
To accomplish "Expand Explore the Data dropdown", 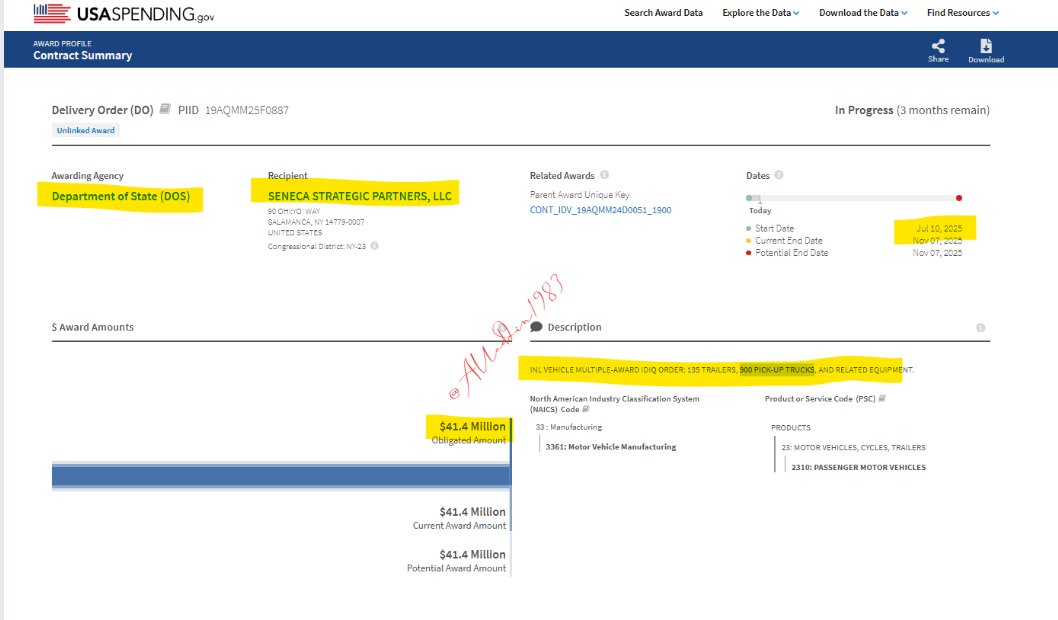I will tap(760, 13).
